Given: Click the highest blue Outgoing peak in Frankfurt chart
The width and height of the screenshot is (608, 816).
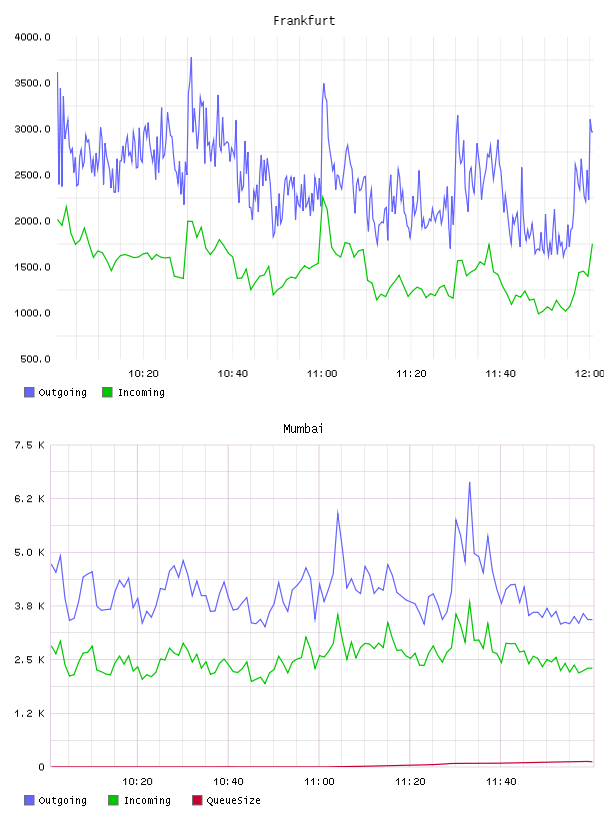Looking at the screenshot, I should click(x=191, y=58).
